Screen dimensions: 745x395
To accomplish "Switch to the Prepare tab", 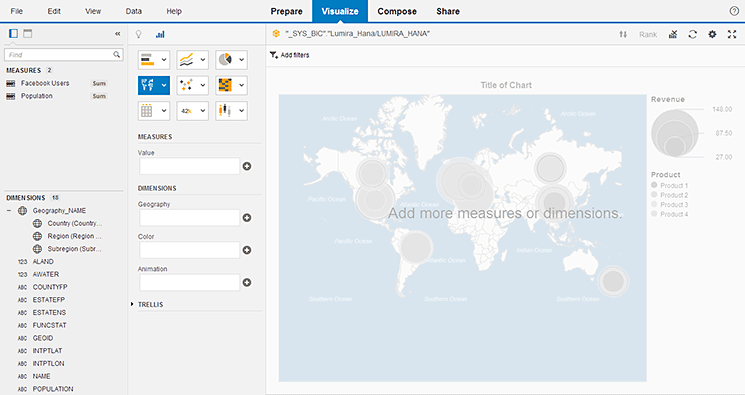I will (x=287, y=11).
